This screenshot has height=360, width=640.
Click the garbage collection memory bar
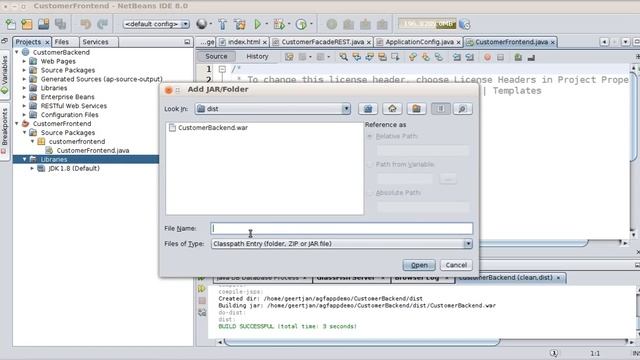click(427, 24)
